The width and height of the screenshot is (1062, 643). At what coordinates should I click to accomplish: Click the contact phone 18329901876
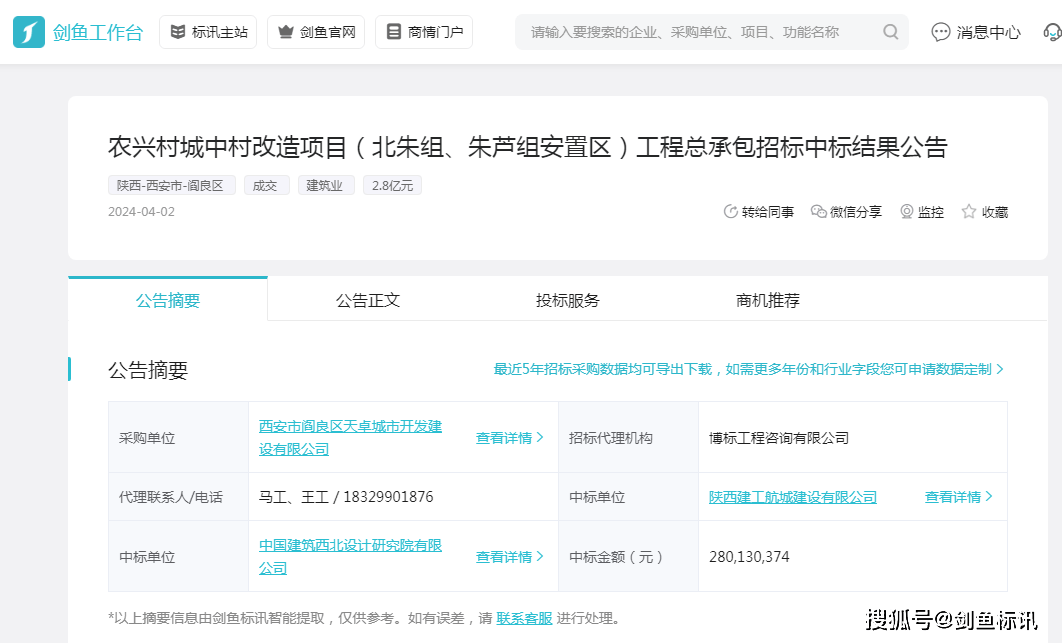[x=388, y=497]
